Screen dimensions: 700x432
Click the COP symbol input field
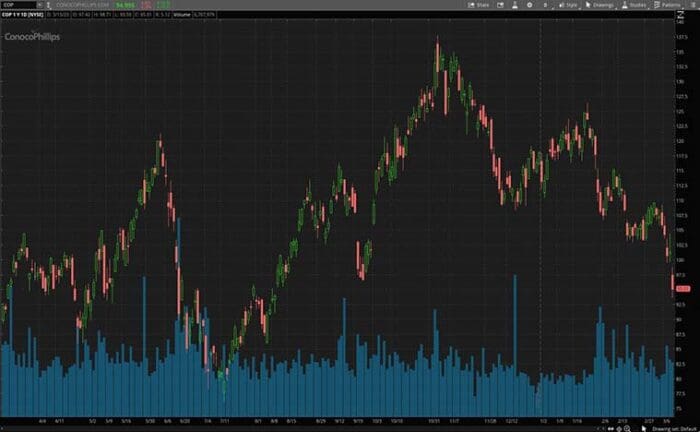18,5
